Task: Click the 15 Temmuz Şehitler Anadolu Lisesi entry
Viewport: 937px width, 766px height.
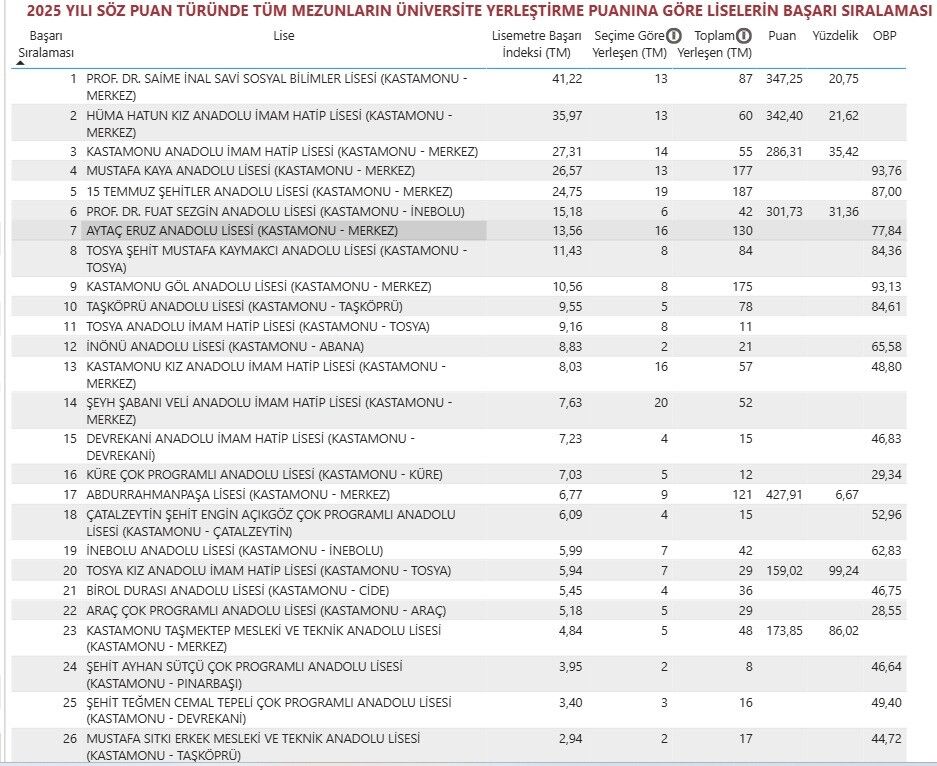Action: (269, 191)
